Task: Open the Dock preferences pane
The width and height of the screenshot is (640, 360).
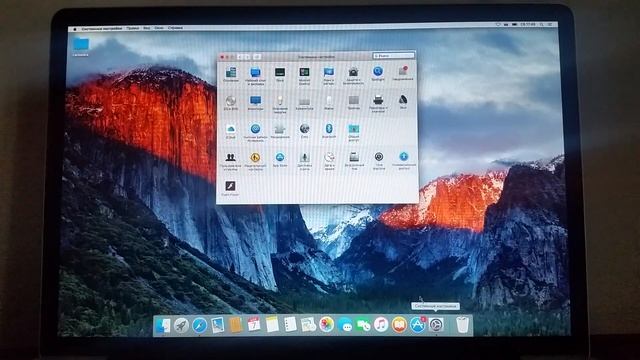Action: (x=280, y=72)
